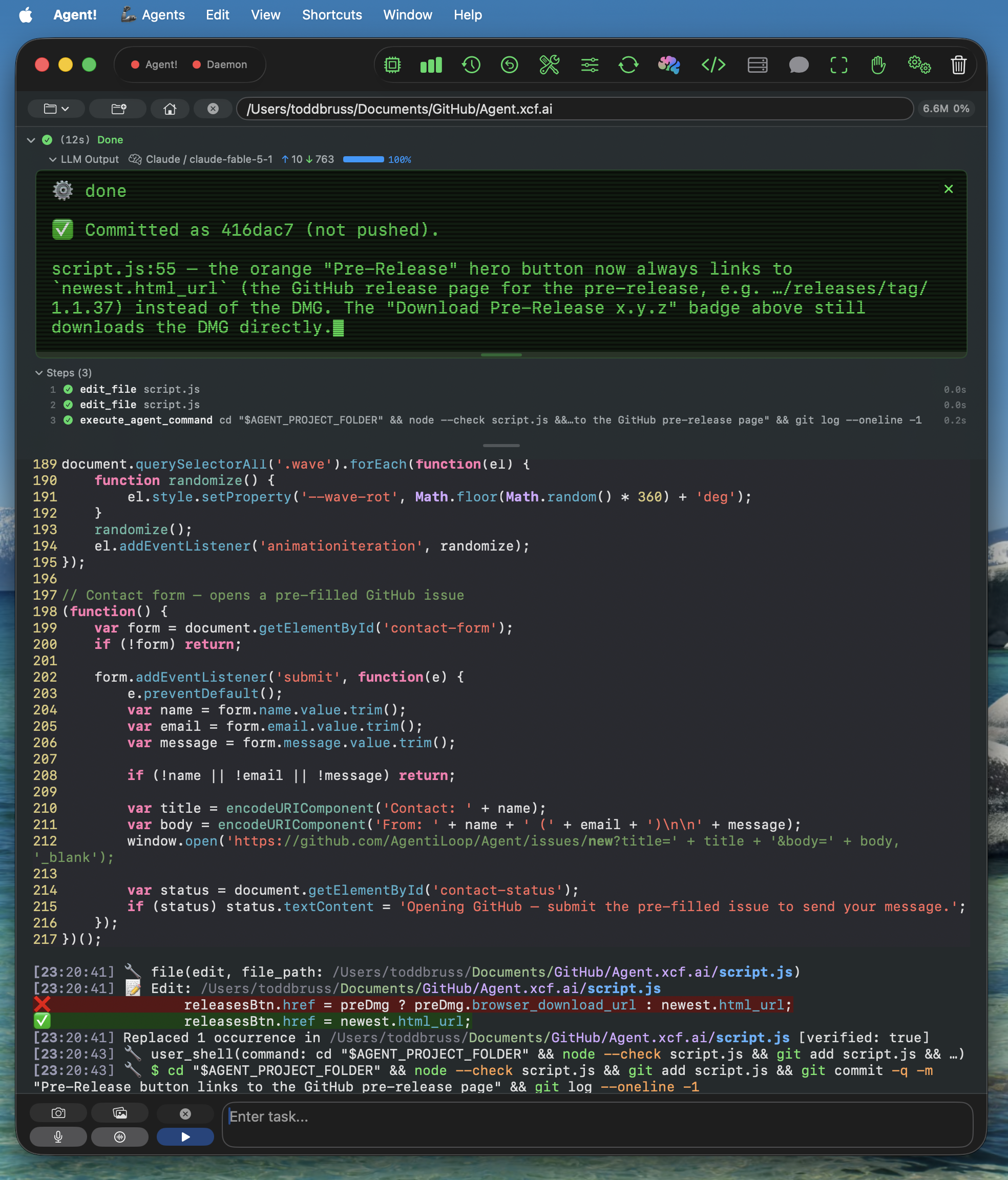Clear path with the x button beside home
Screen dimensions: 1008x1180
(213, 108)
